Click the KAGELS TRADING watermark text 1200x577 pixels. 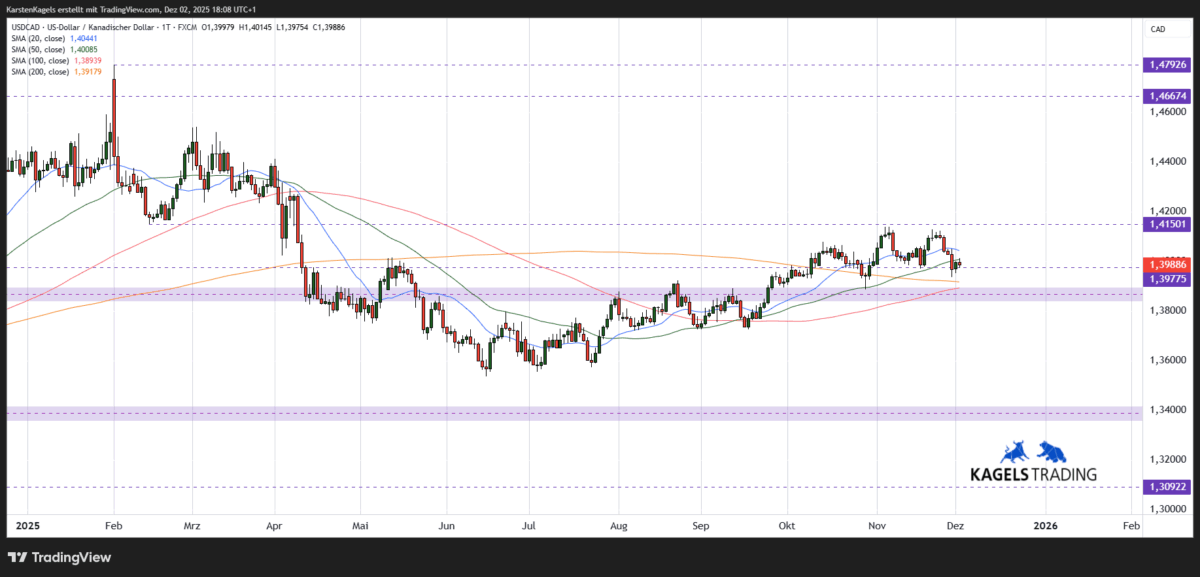[1035, 473]
